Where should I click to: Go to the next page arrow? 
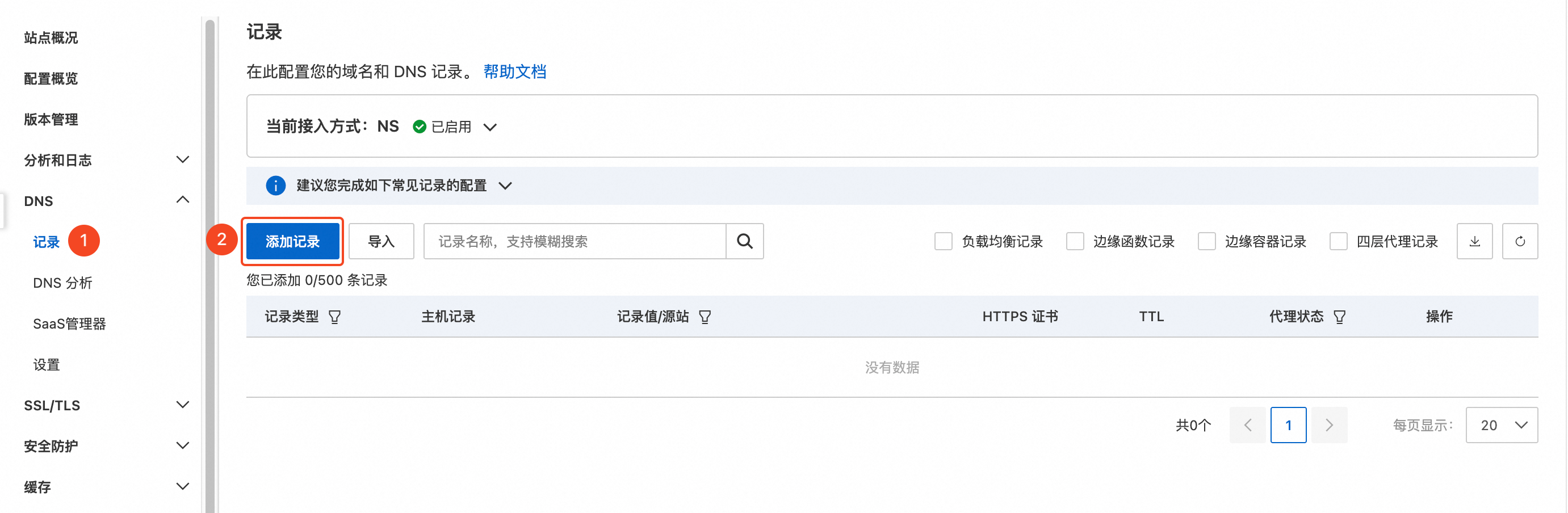tap(1330, 425)
